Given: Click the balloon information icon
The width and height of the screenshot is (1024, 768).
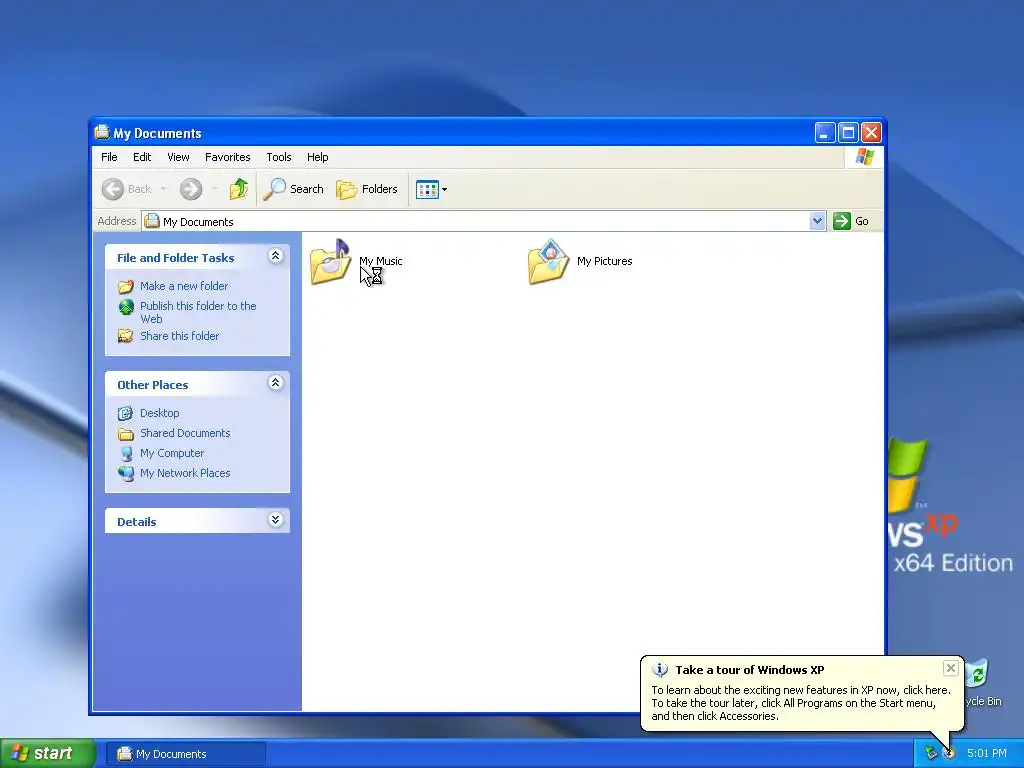Looking at the screenshot, I should (x=660, y=670).
